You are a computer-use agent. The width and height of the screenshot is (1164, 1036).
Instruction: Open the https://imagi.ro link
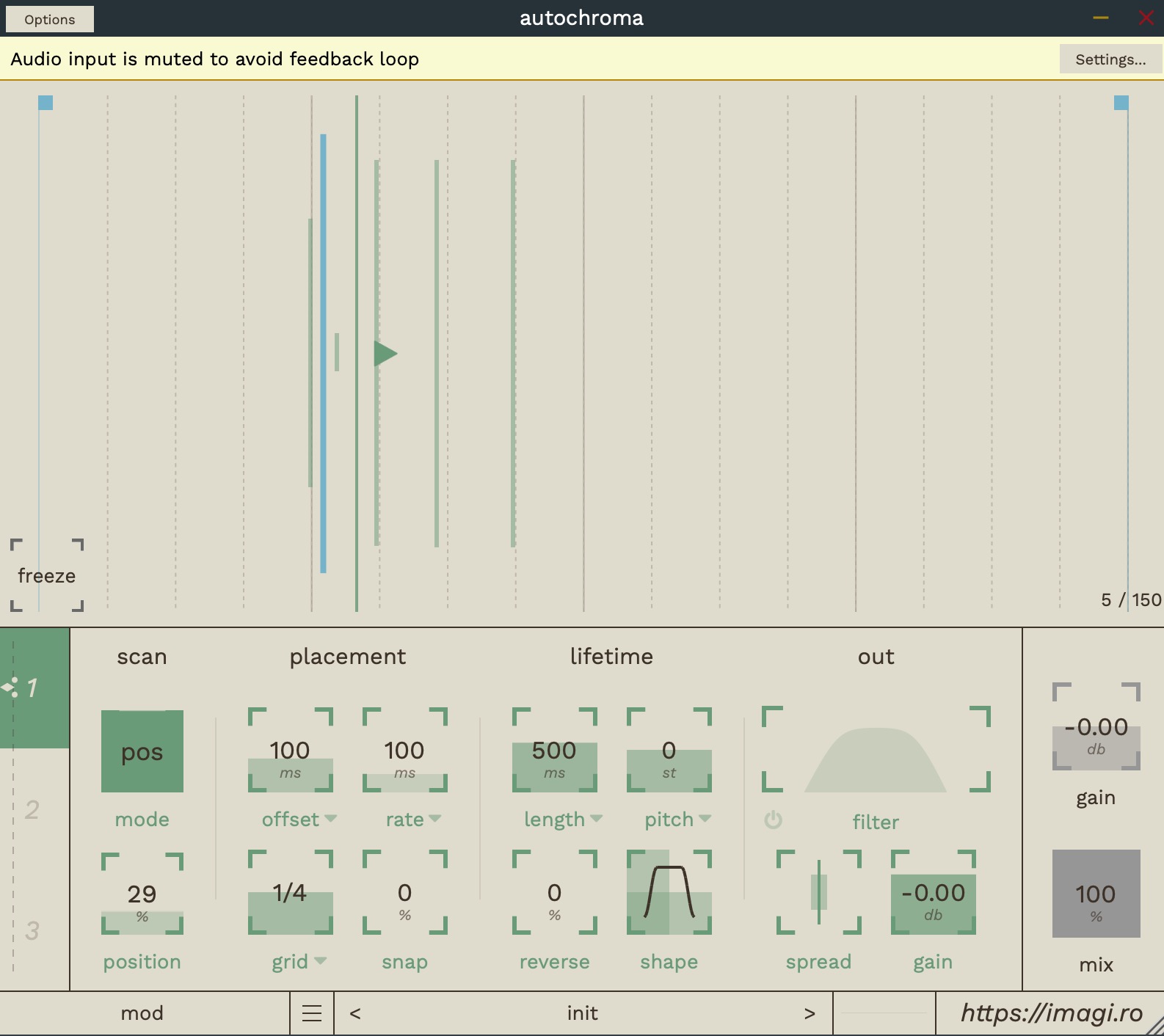(1052, 1013)
